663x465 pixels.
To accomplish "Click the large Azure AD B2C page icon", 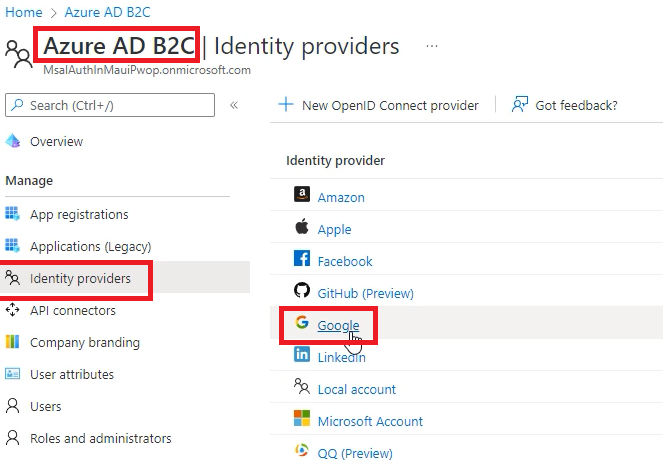I will click(x=18, y=54).
